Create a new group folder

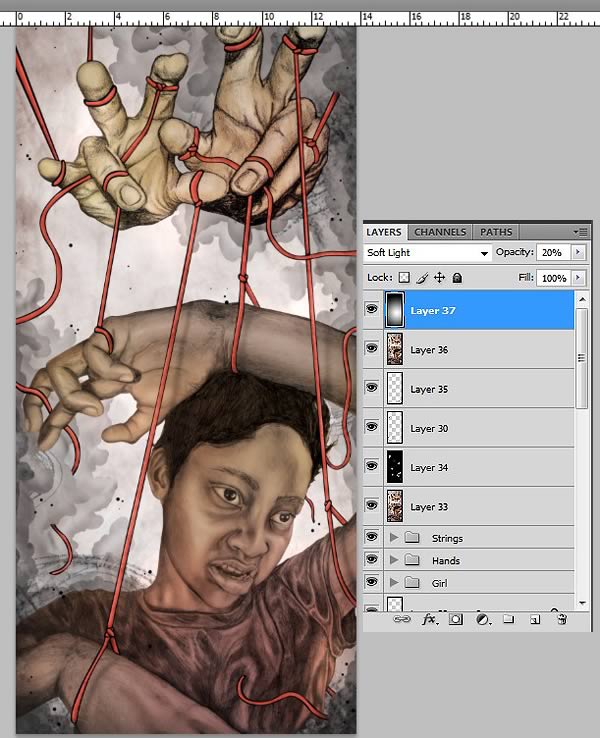pos(508,618)
